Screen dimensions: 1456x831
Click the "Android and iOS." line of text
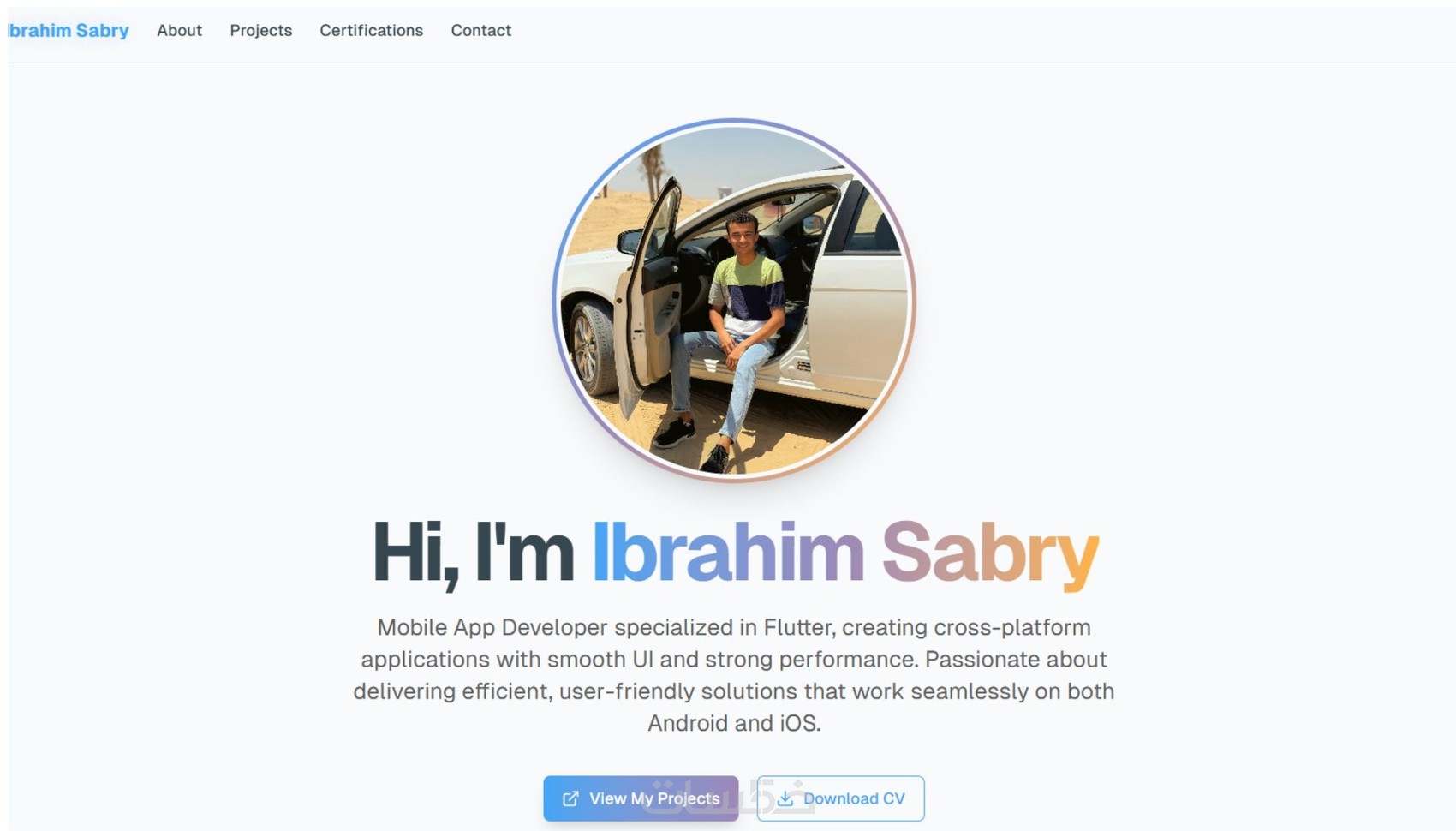coord(734,723)
